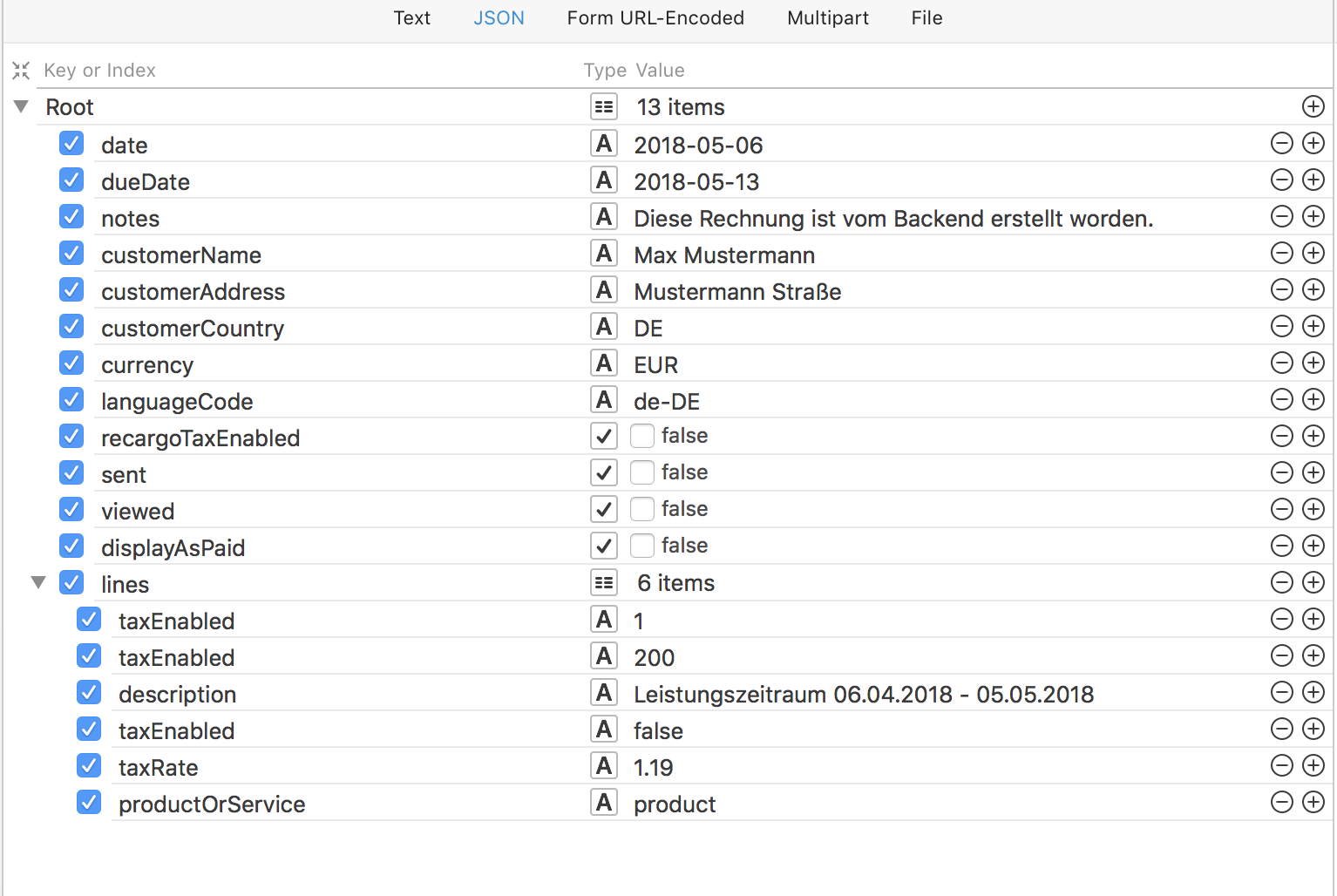1337x896 pixels.
Task: Click the key name productOrService
Action: 212,804
